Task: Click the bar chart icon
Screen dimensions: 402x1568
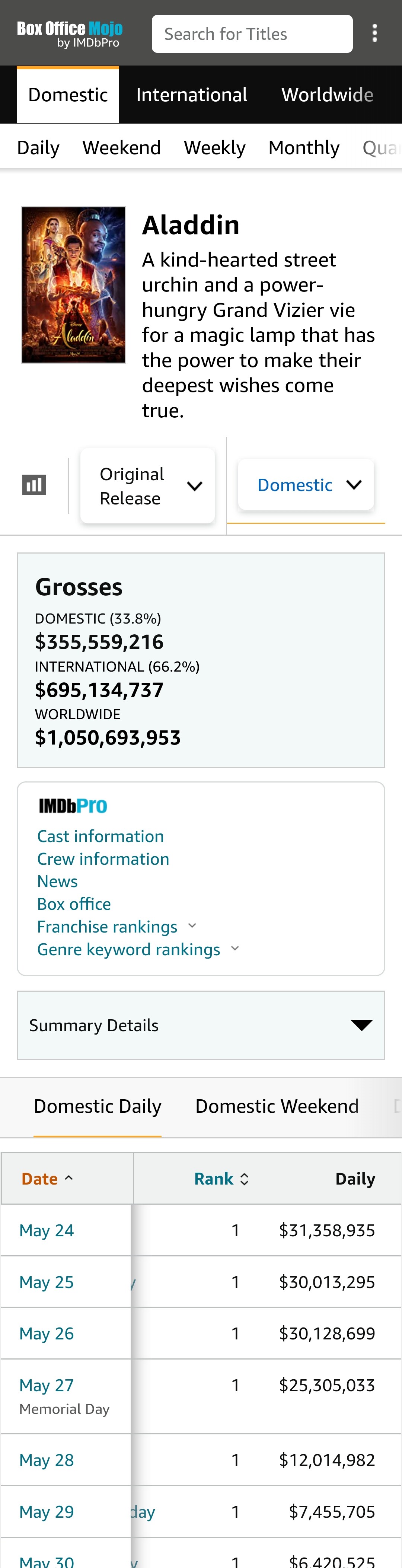Action: (34, 485)
